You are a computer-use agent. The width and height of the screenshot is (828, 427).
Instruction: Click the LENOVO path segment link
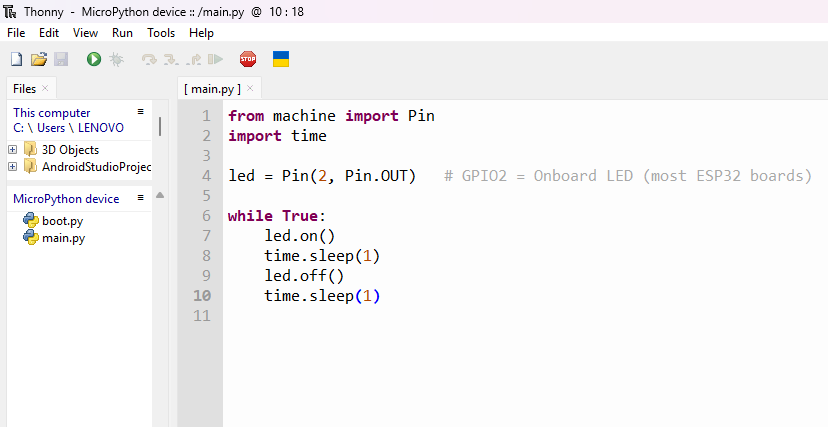point(101,128)
